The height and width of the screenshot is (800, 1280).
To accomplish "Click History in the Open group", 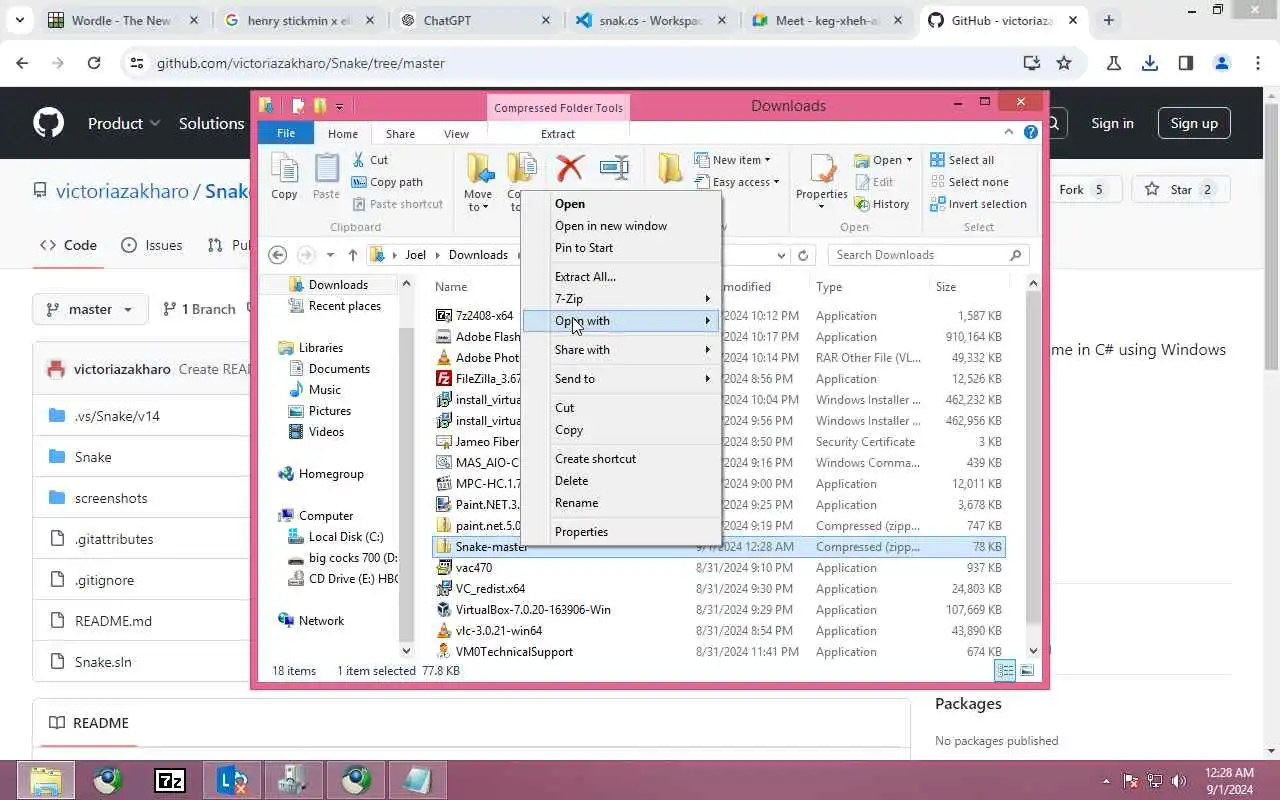I will coord(882,204).
